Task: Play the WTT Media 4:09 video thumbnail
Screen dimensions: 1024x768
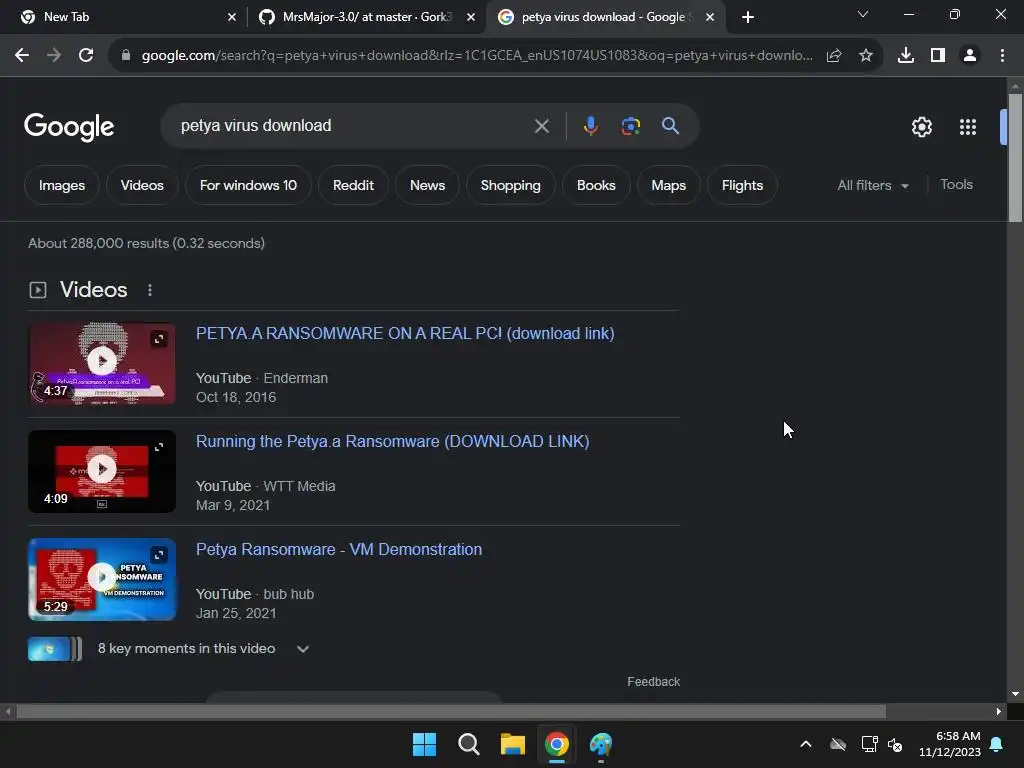Action: point(102,471)
